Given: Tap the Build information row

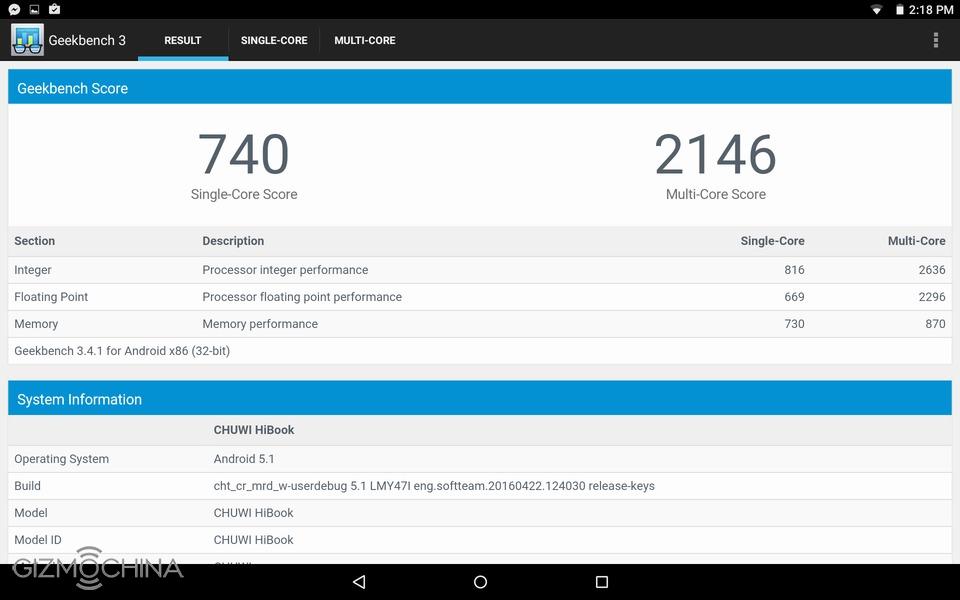Looking at the screenshot, I should point(480,486).
